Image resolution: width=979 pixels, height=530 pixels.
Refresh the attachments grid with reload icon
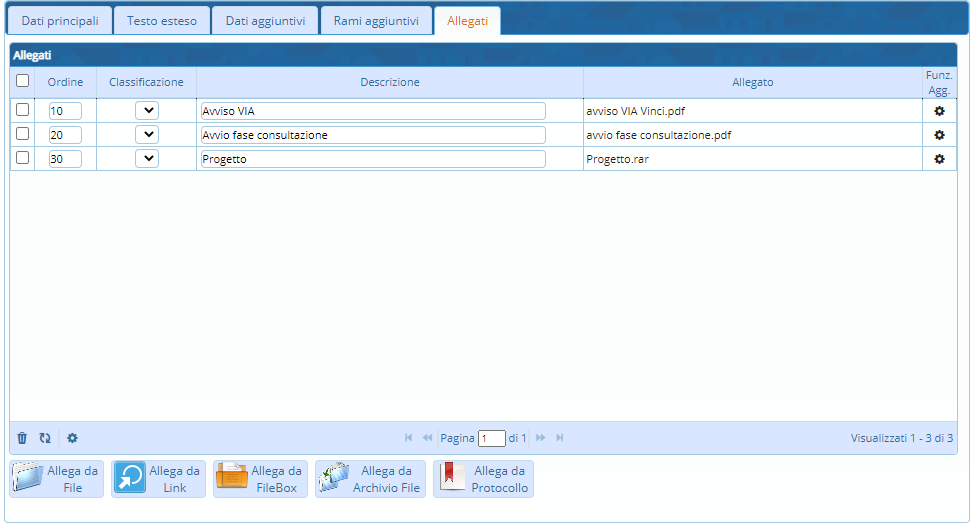point(45,438)
